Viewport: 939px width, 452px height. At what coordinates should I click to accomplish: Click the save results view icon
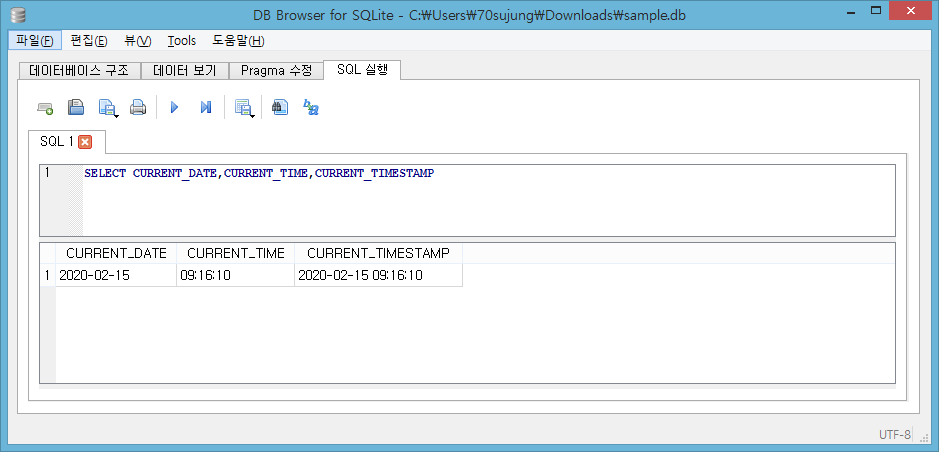click(244, 108)
